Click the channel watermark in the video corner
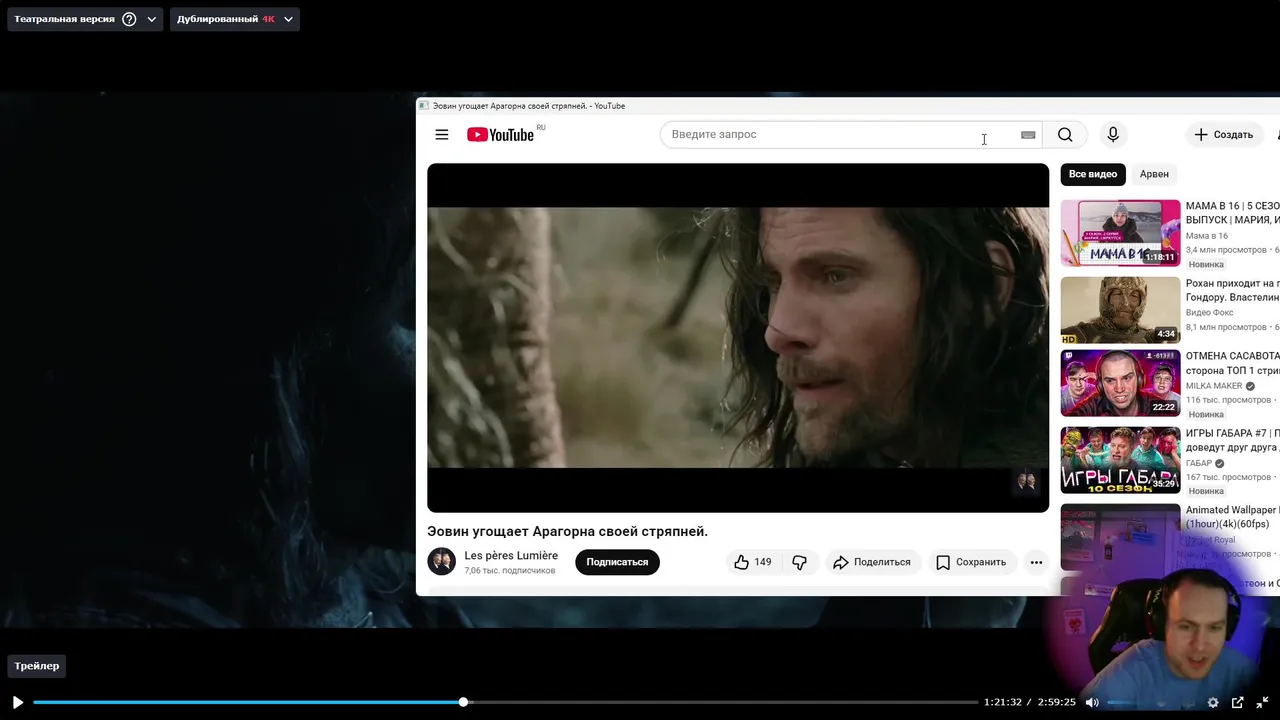The image size is (1280, 720). pyautogui.click(x=1026, y=481)
